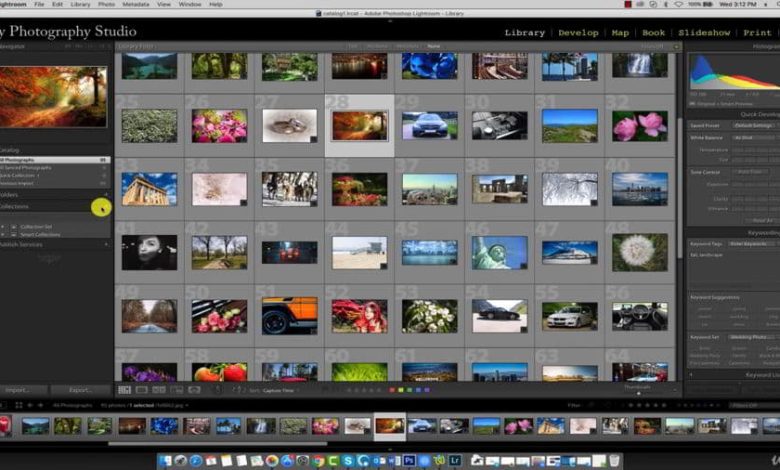Toggle the filter lock in Library Filter bar

pyautogui.click(x=677, y=46)
